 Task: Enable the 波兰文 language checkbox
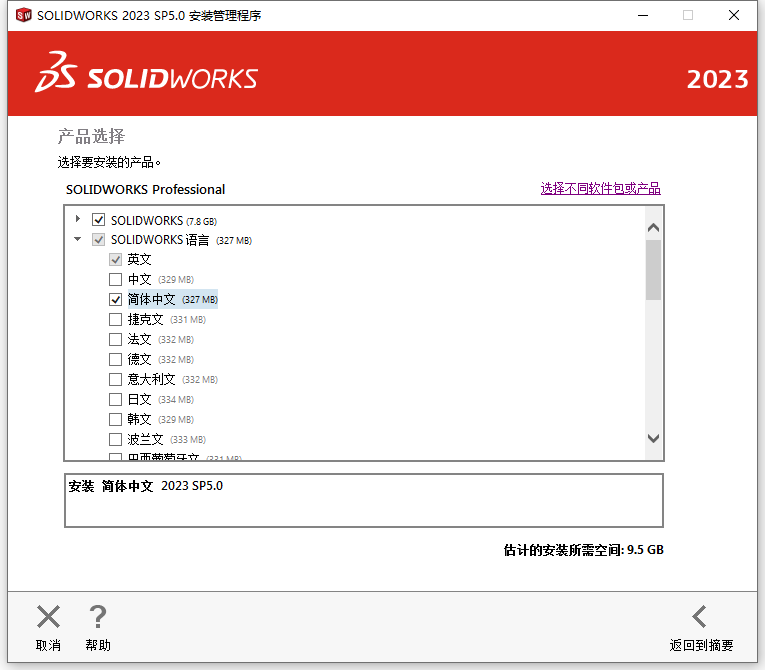(x=116, y=439)
